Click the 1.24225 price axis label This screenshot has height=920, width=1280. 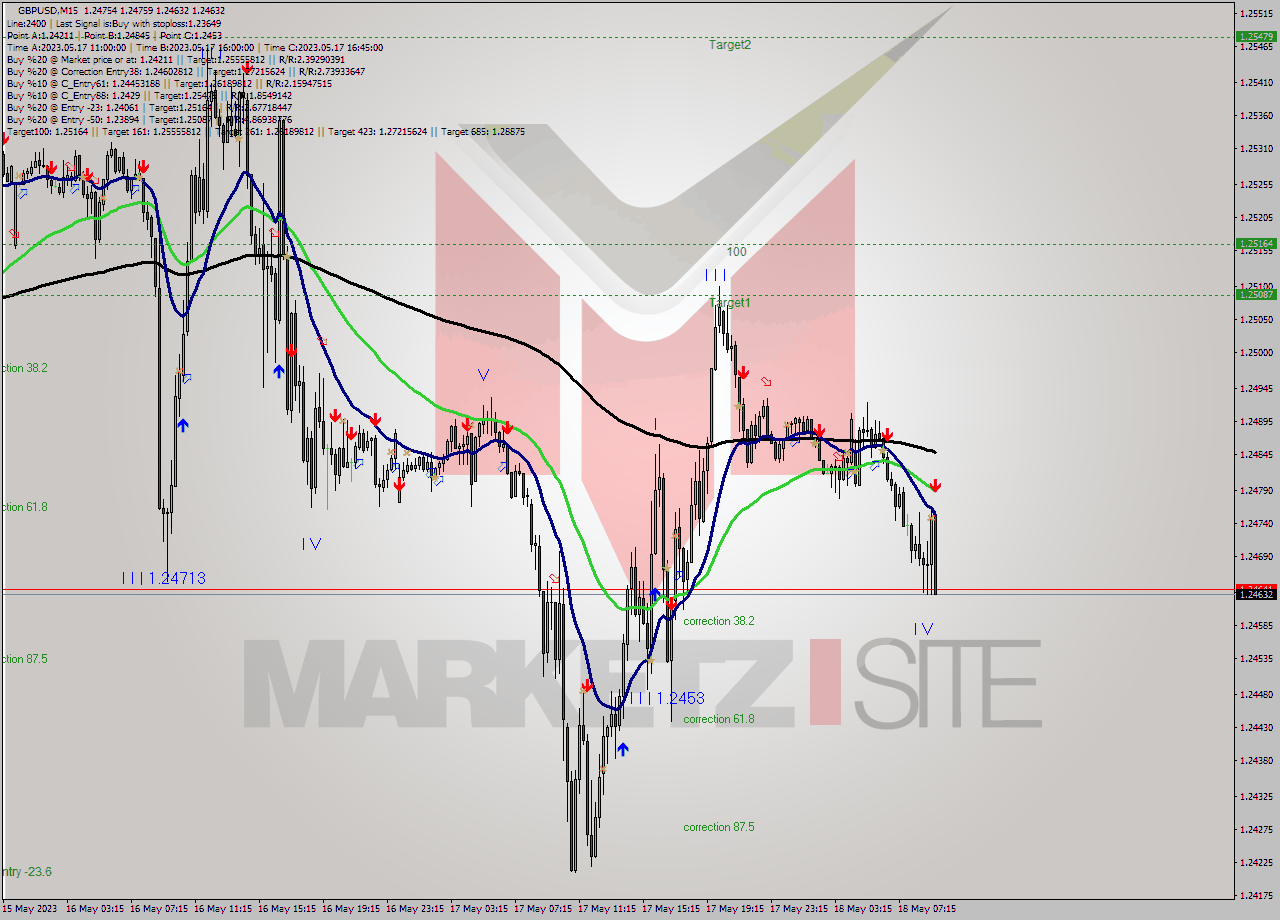pyautogui.click(x=1256, y=863)
